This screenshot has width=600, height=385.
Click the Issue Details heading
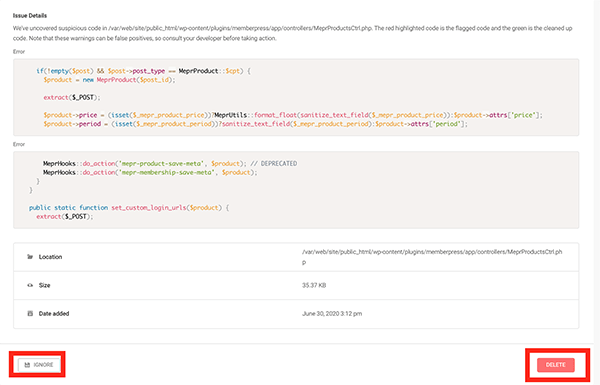point(30,16)
